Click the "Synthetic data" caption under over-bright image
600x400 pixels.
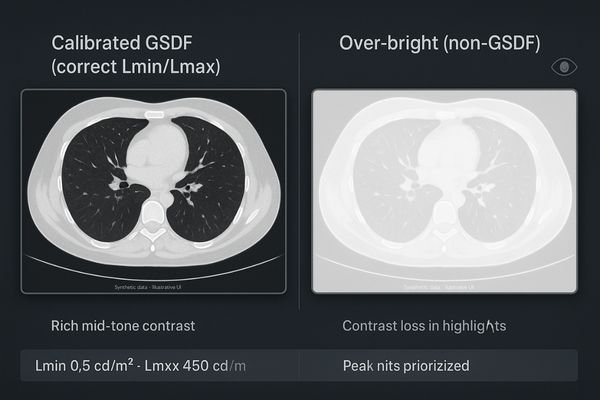pyautogui.click(x=444, y=286)
